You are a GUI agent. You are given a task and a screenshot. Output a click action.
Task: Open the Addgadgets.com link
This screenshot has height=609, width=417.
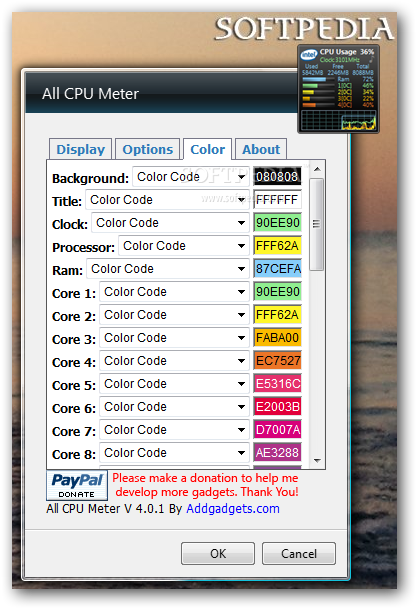click(233, 509)
